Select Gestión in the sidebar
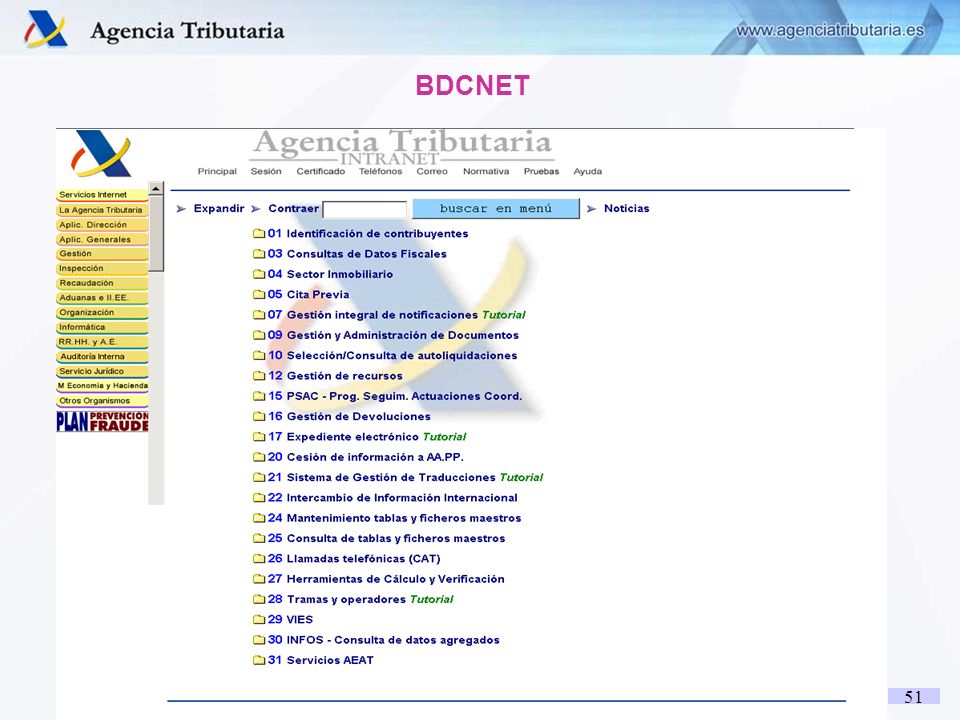This screenshot has width=960, height=720. [x=102, y=253]
